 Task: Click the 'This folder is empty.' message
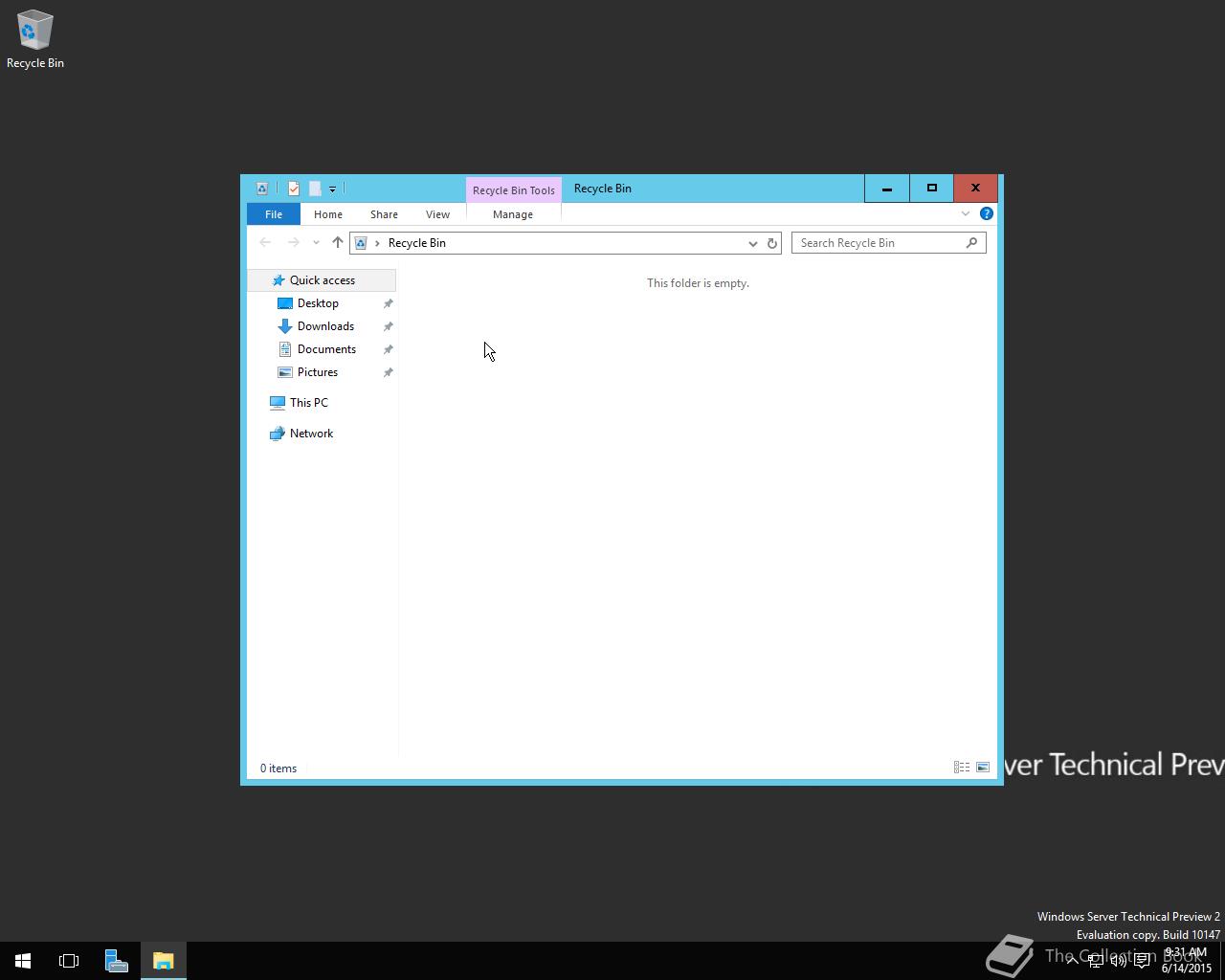coord(698,283)
